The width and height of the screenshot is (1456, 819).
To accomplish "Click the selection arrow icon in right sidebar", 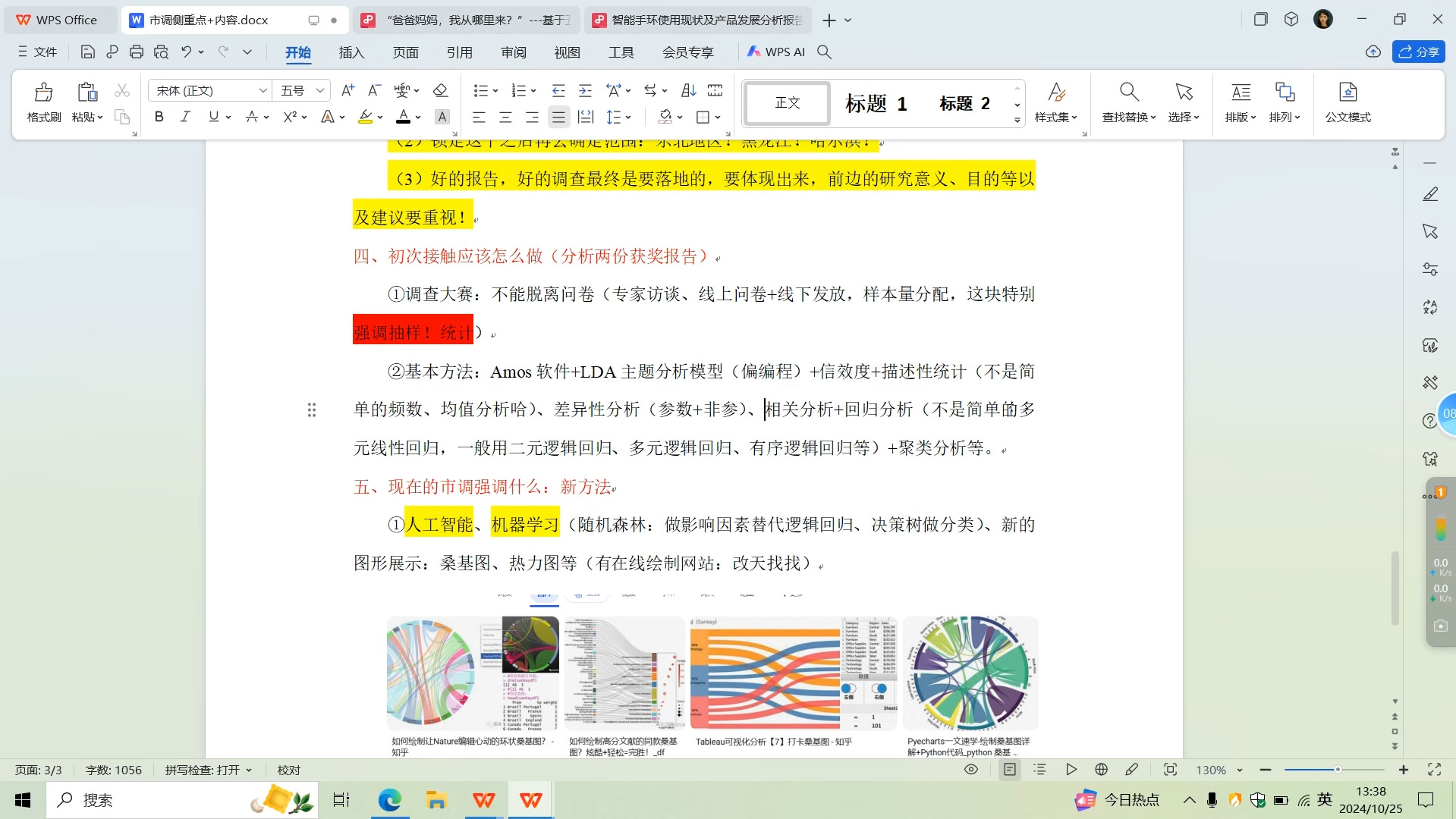I will (1430, 231).
